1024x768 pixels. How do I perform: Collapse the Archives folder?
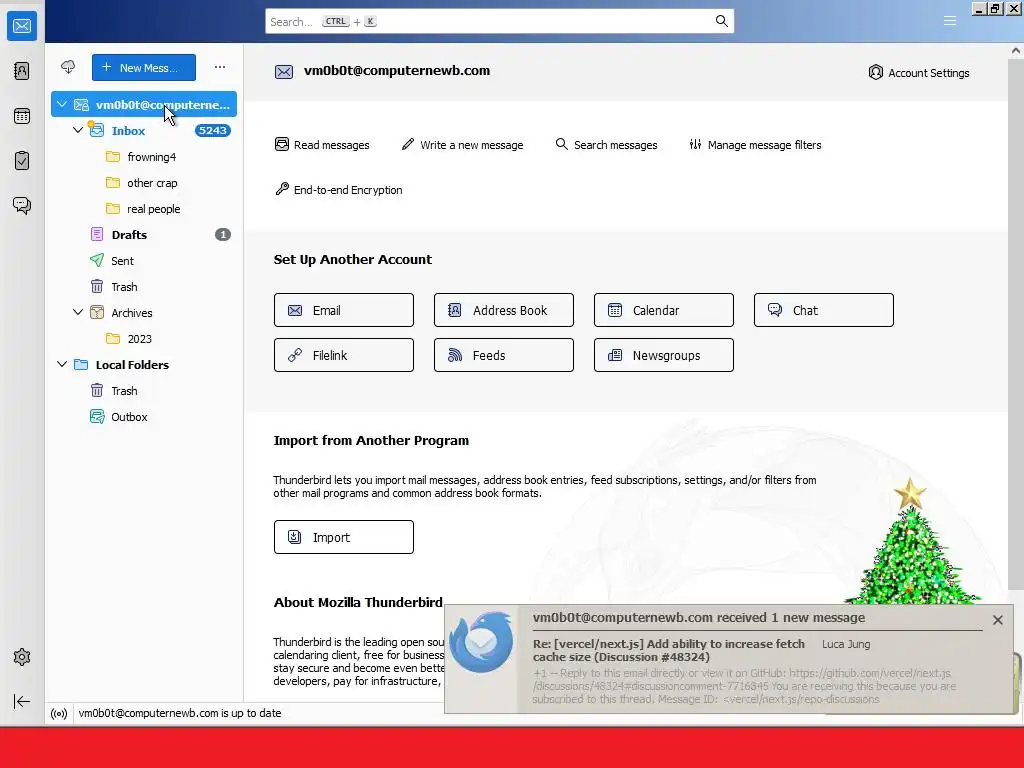pyautogui.click(x=78, y=312)
